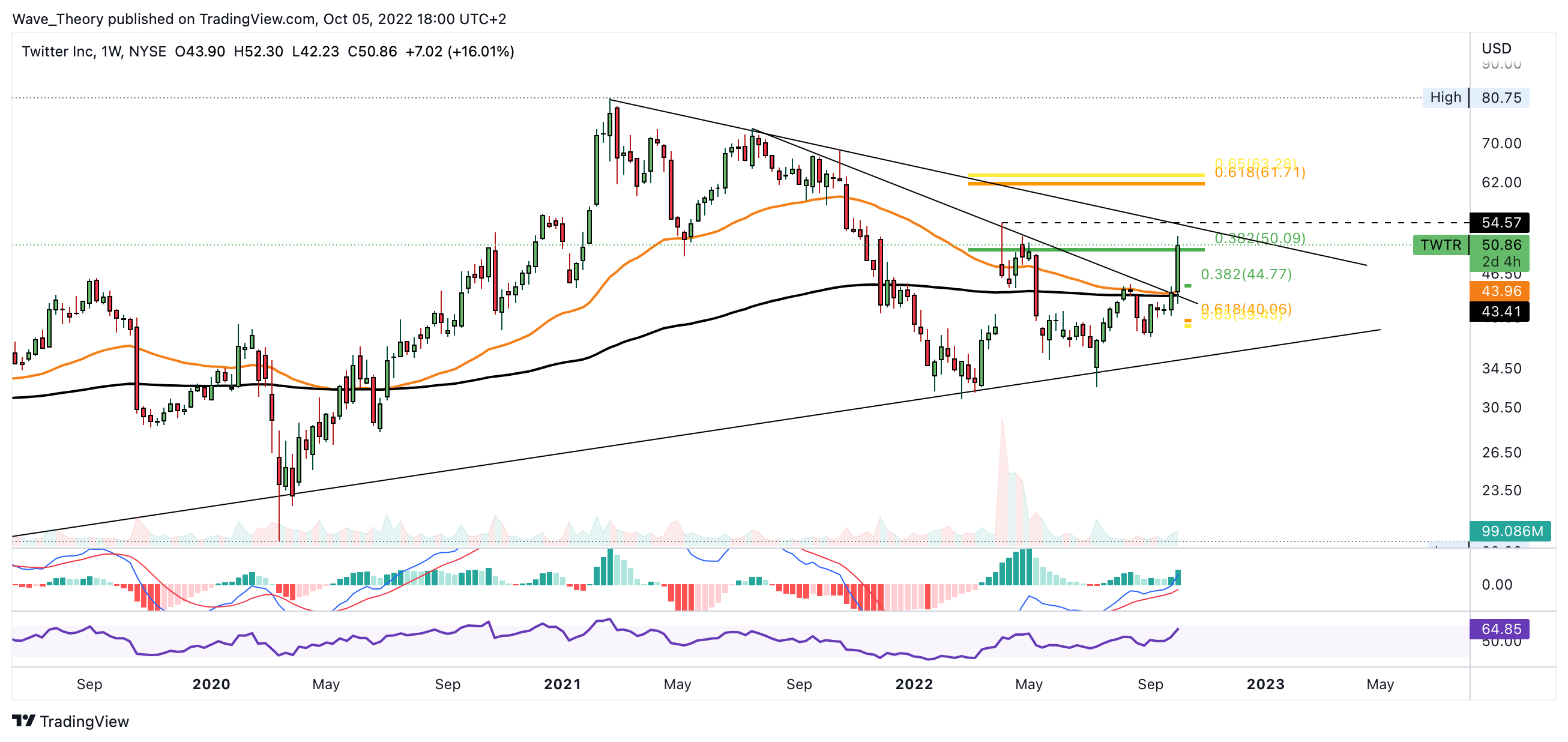Select the black 54.57 price label
1568x742 pixels.
pos(1500,222)
